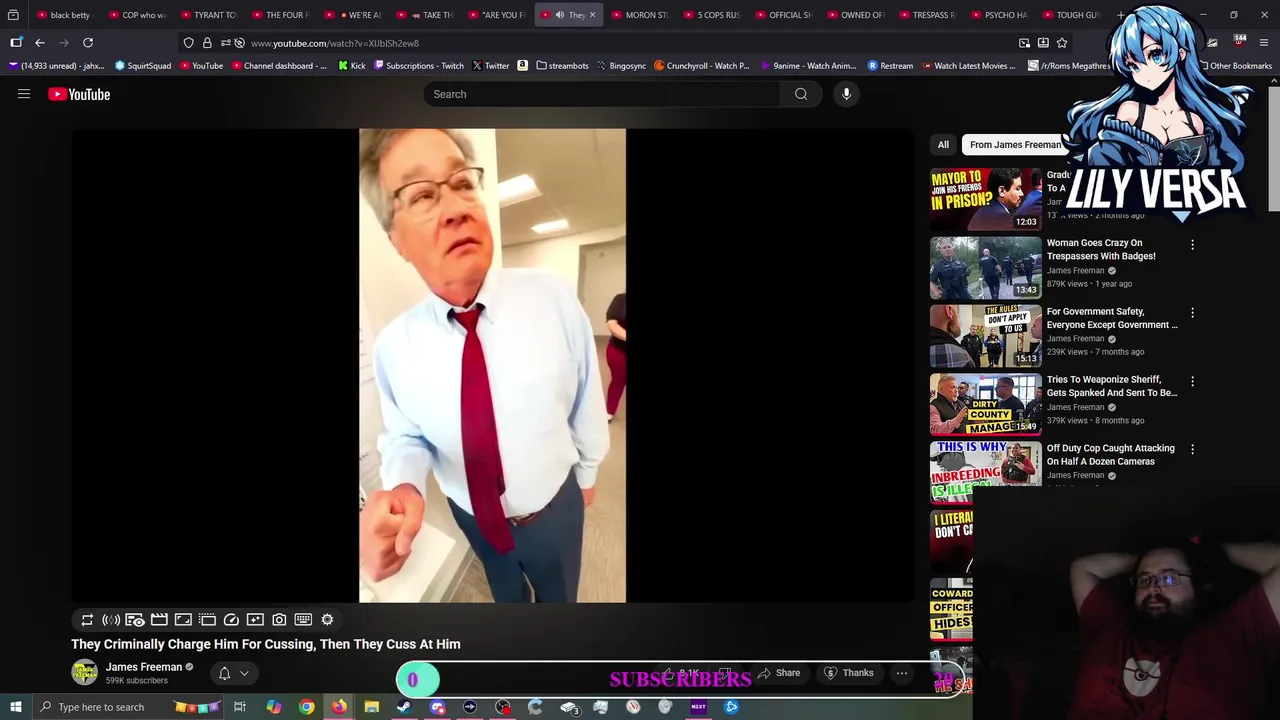The height and width of the screenshot is (720, 1280).
Task: Open the Windows Start menu
Action: coord(16,707)
